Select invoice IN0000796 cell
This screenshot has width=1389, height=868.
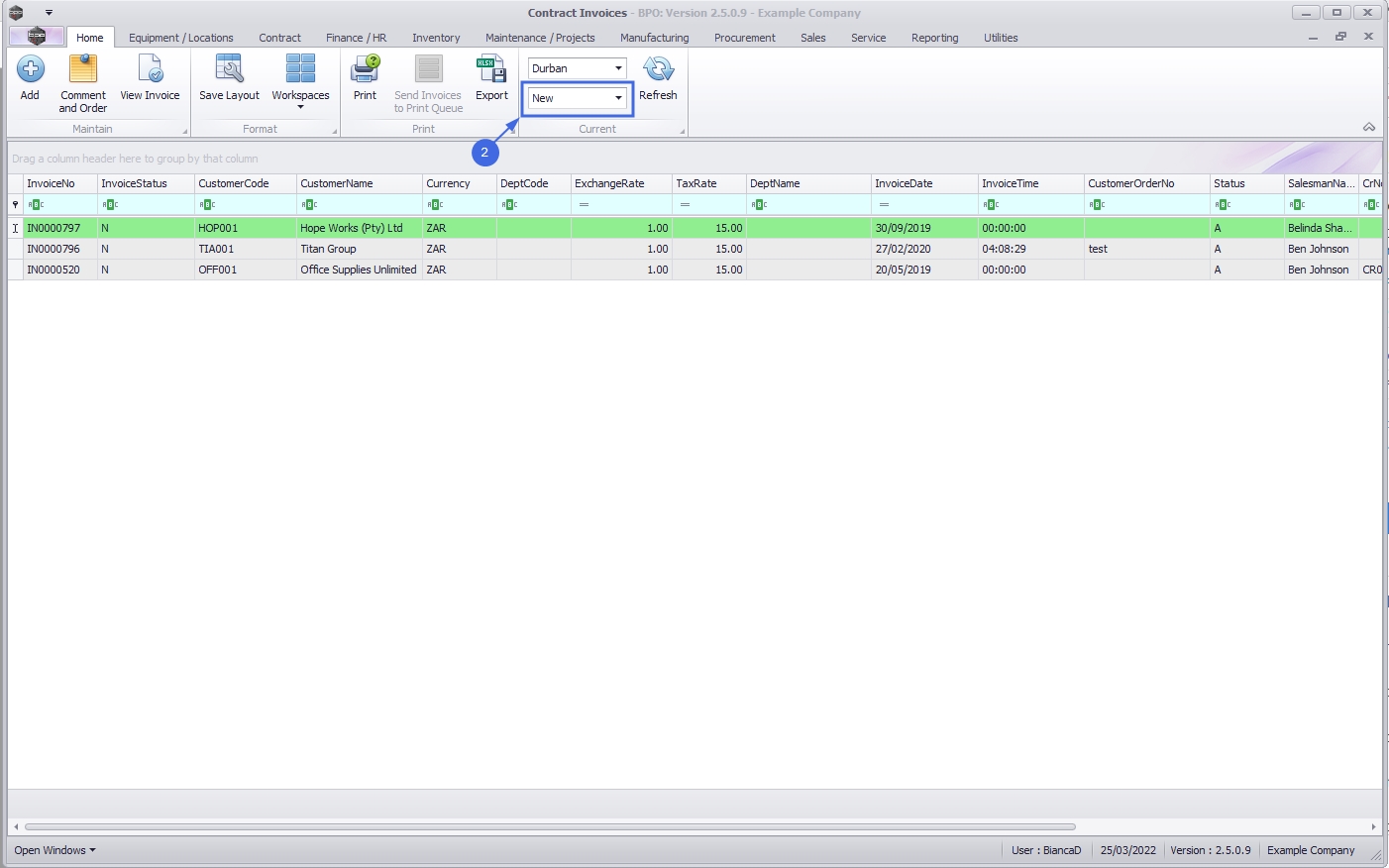pos(59,249)
